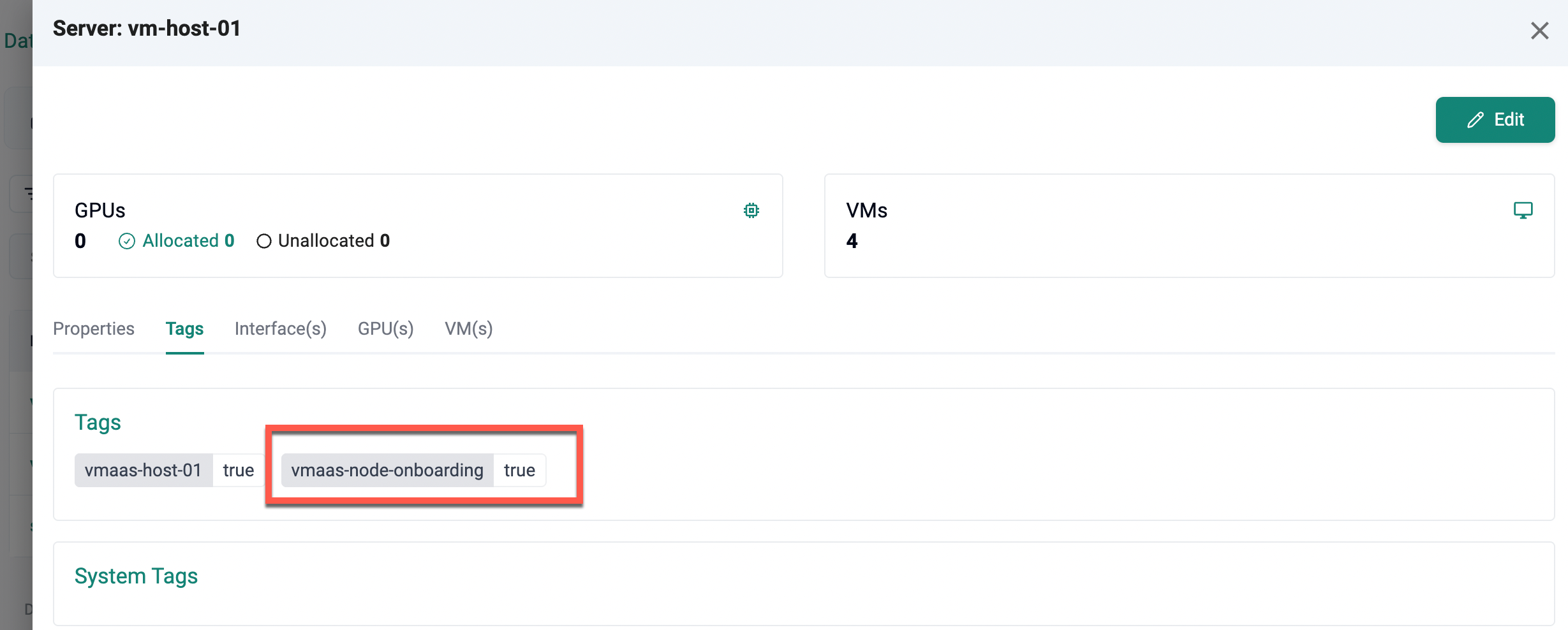
Task: Click the vmaas-host-01 tag key
Action: [144, 471]
